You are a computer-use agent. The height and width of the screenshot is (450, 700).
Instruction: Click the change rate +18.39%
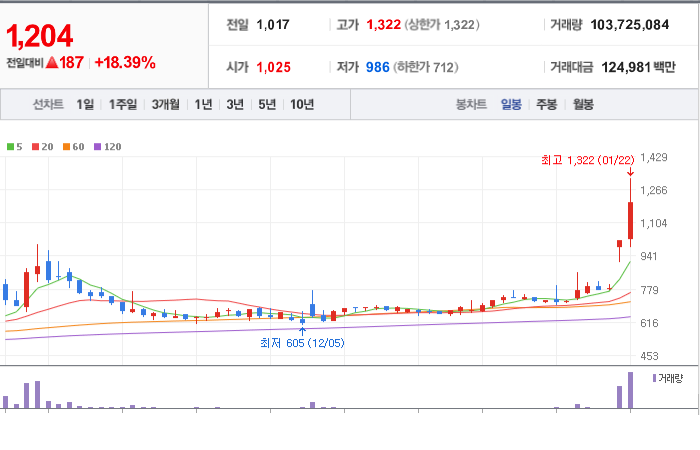[125, 62]
